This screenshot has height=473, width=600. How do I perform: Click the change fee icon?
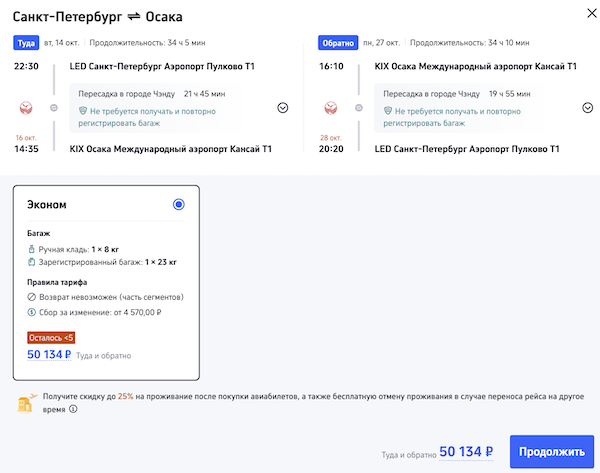click(31, 312)
